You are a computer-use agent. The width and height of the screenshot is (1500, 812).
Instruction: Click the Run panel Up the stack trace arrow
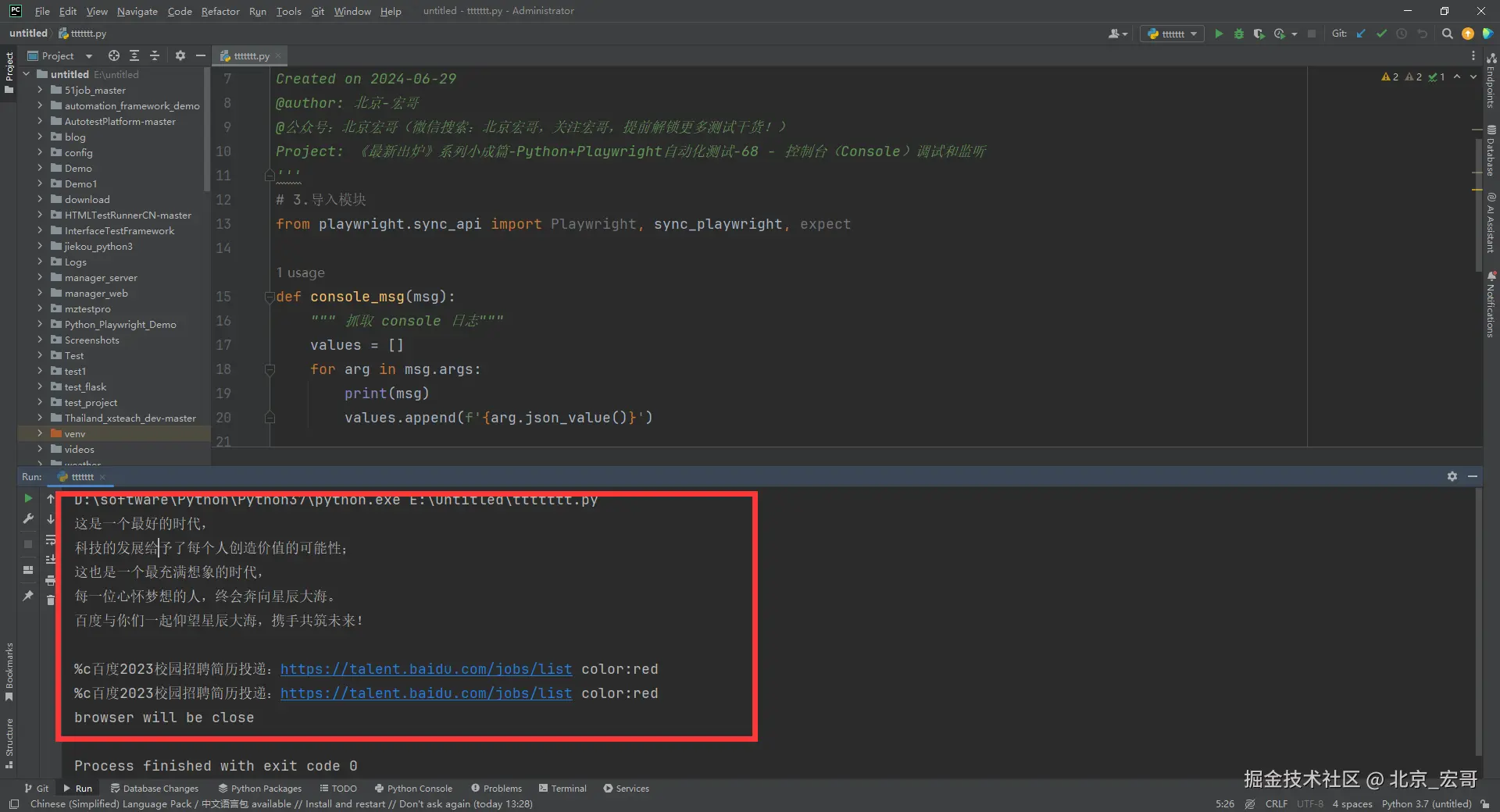51,498
